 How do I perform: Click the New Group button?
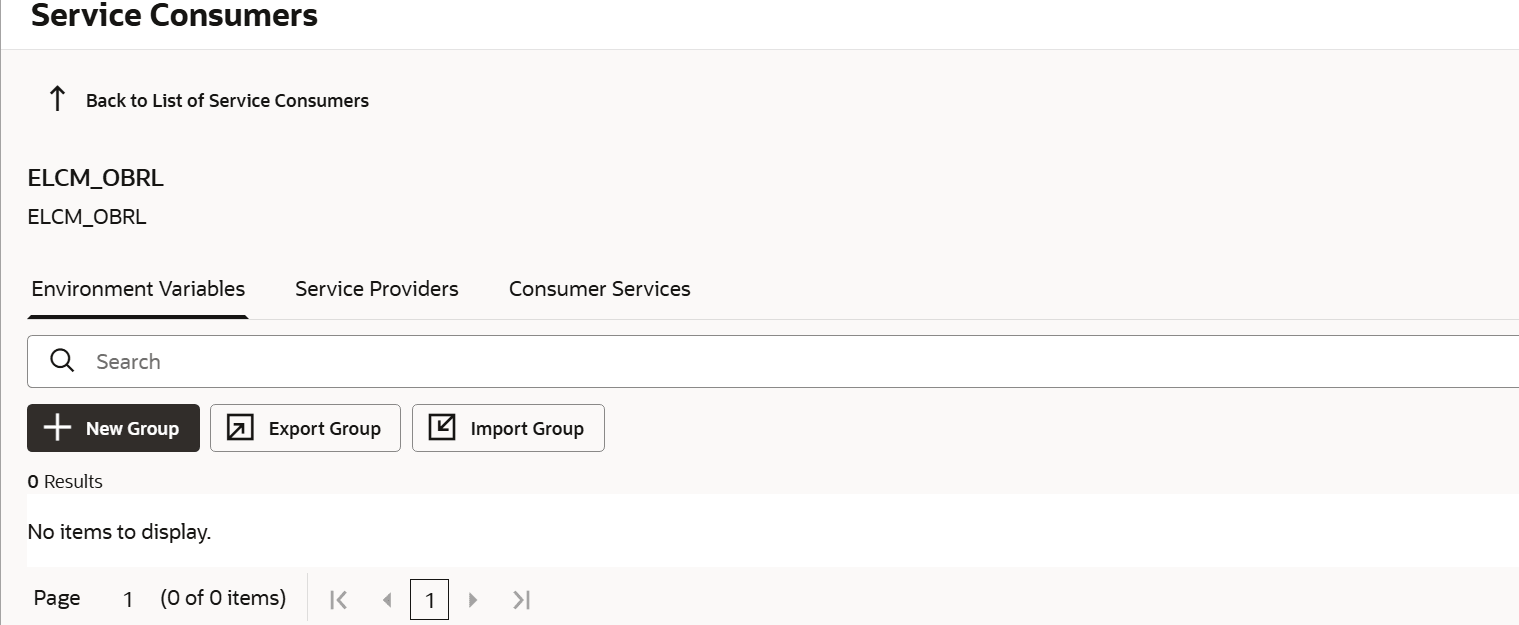coord(113,428)
